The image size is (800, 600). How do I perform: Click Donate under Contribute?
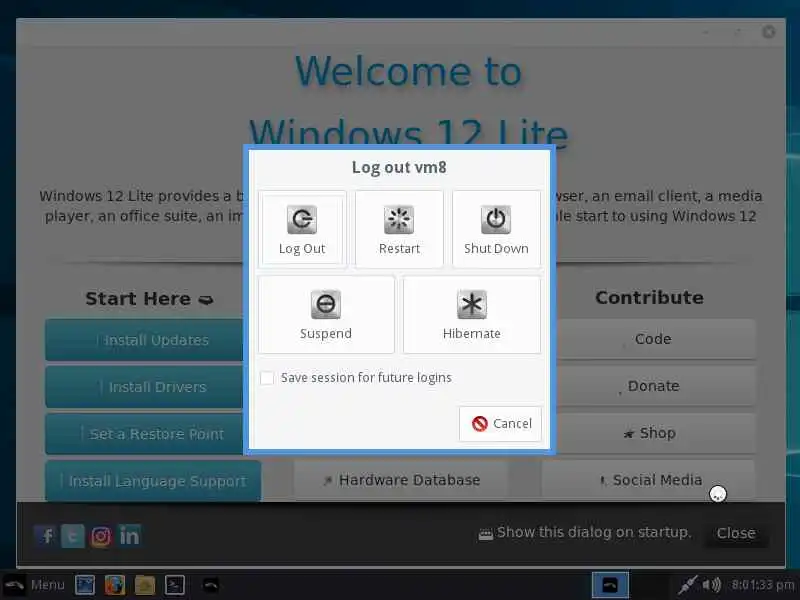(x=656, y=386)
